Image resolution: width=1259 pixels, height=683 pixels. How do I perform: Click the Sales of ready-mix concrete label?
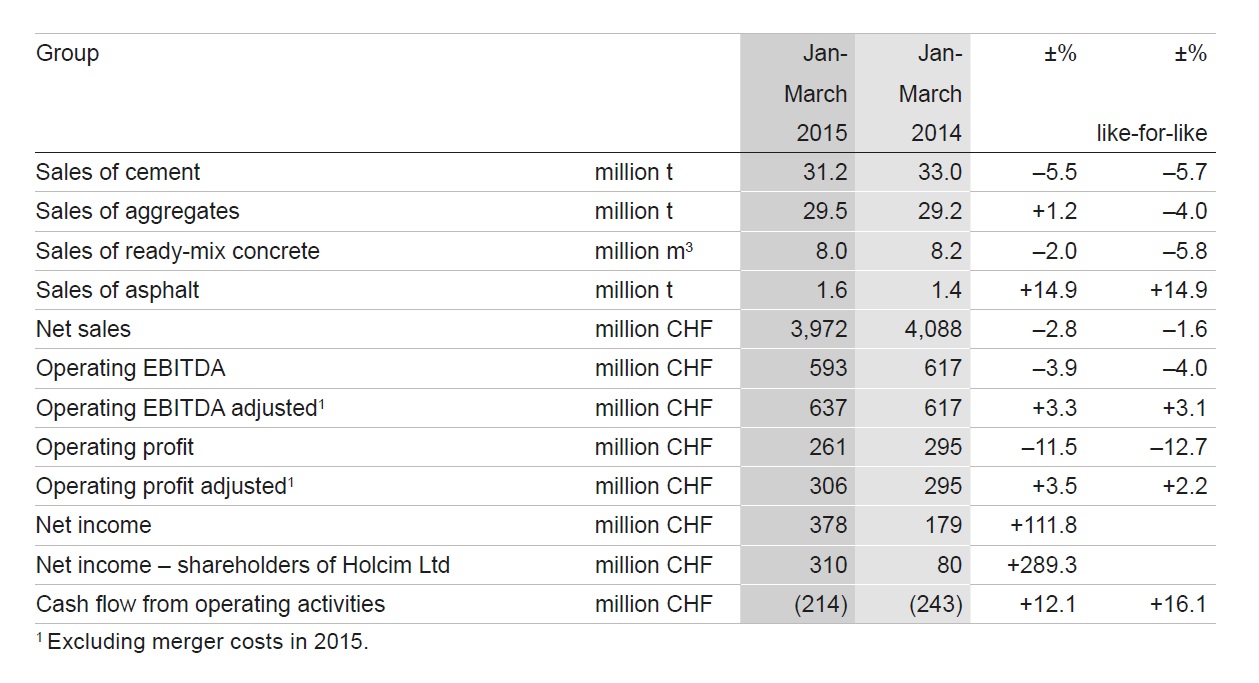click(178, 251)
